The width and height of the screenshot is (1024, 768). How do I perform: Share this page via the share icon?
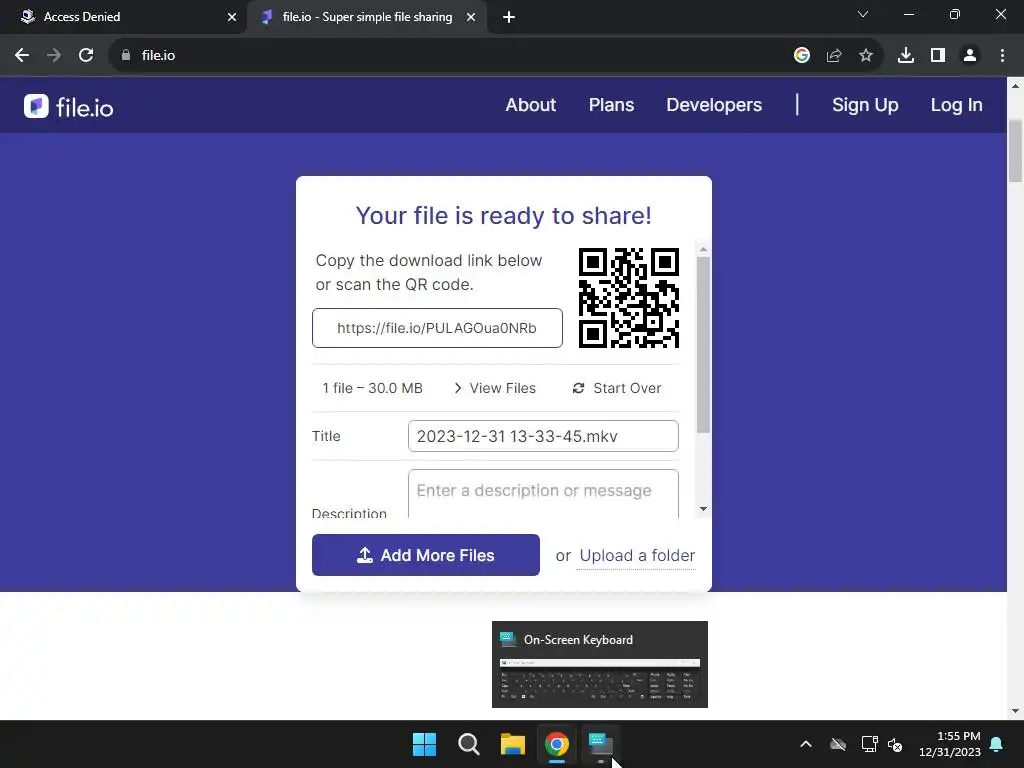pyautogui.click(x=834, y=56)
